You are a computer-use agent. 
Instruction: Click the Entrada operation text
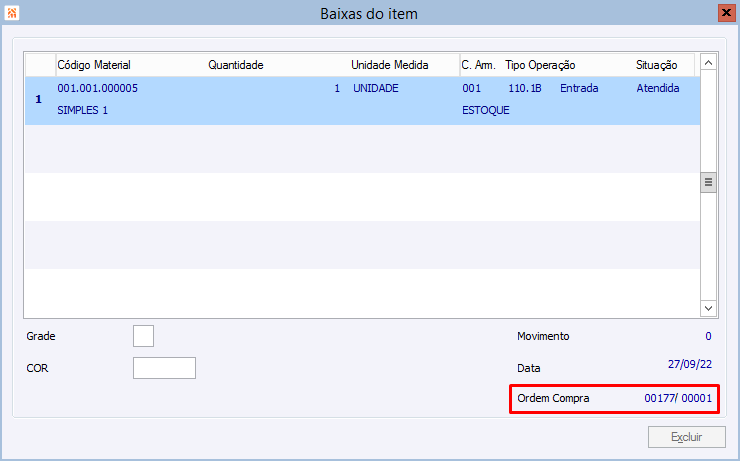coord(579,88)
